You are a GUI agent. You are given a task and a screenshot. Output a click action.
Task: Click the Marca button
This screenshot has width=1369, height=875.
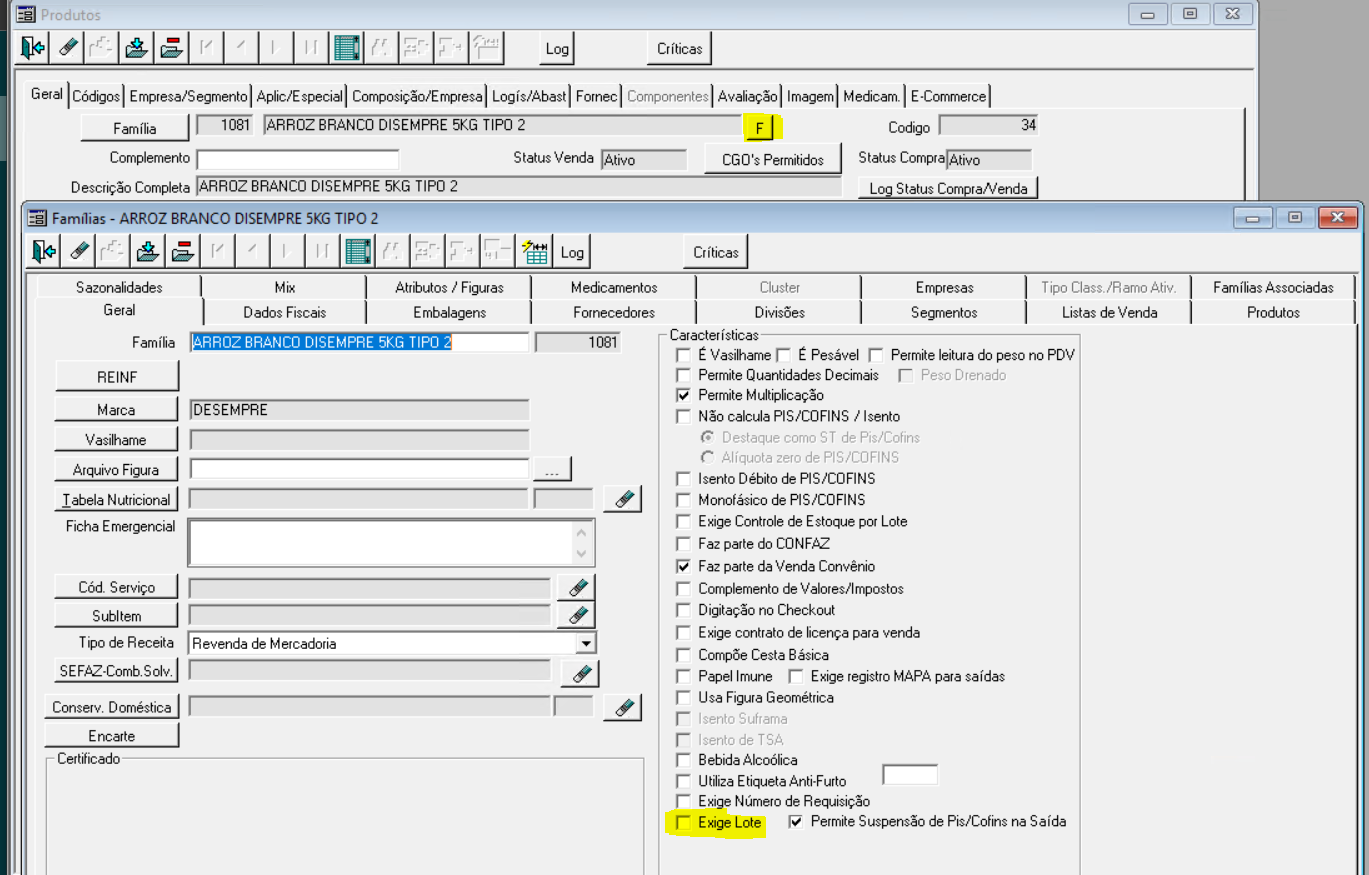coord(117,410)
